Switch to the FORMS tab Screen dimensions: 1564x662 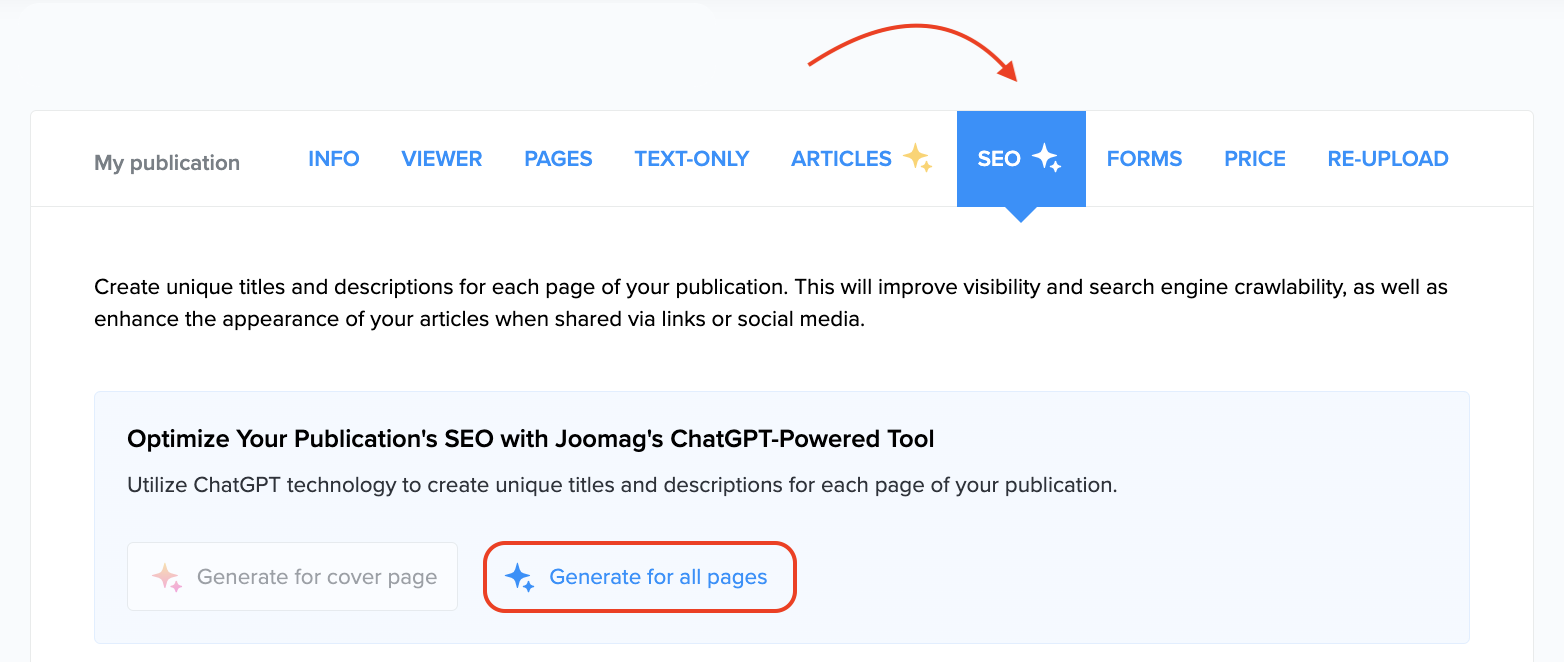(1144, 159)
